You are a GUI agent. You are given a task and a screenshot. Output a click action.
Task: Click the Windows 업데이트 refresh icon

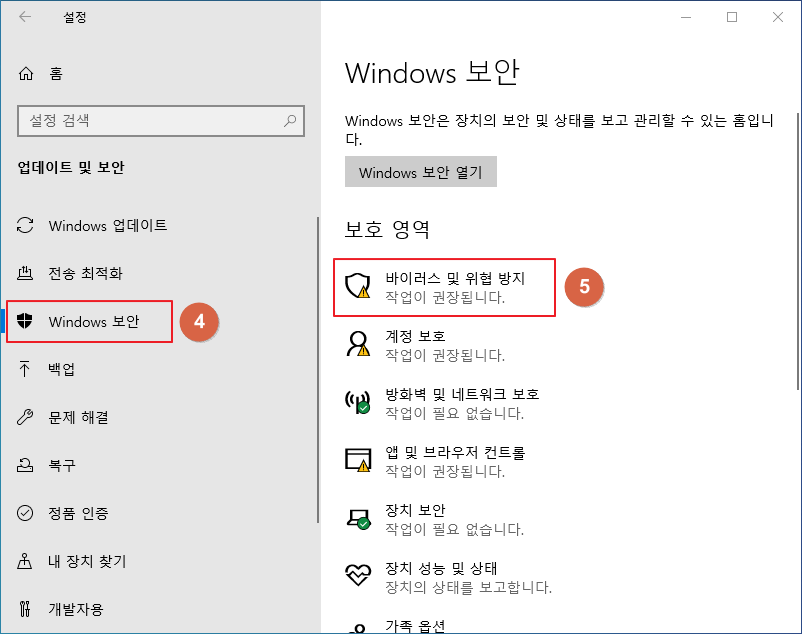(x=25, y=225)
